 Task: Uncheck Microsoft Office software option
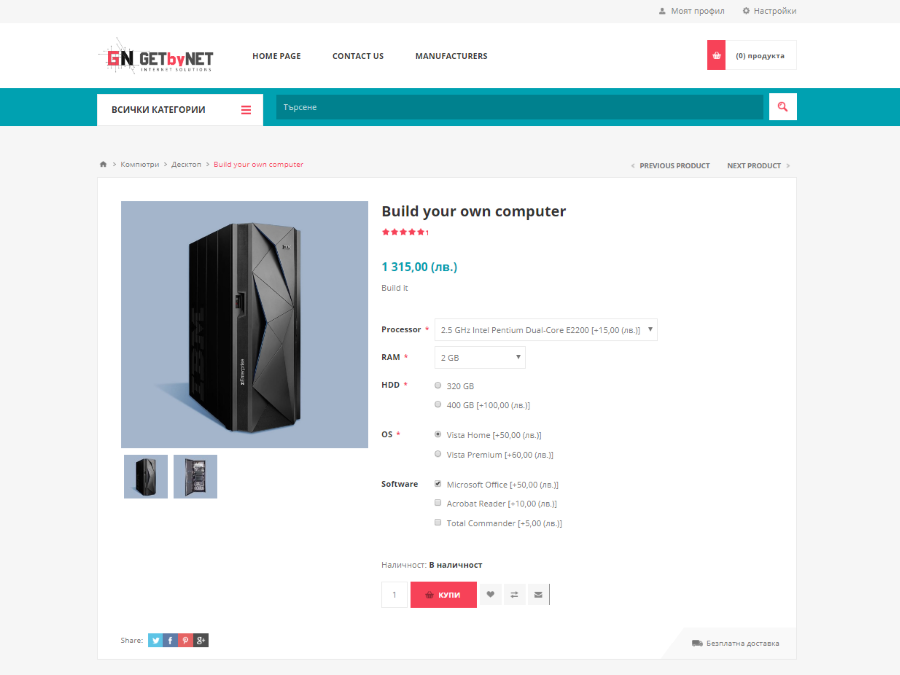click(438, 484)
